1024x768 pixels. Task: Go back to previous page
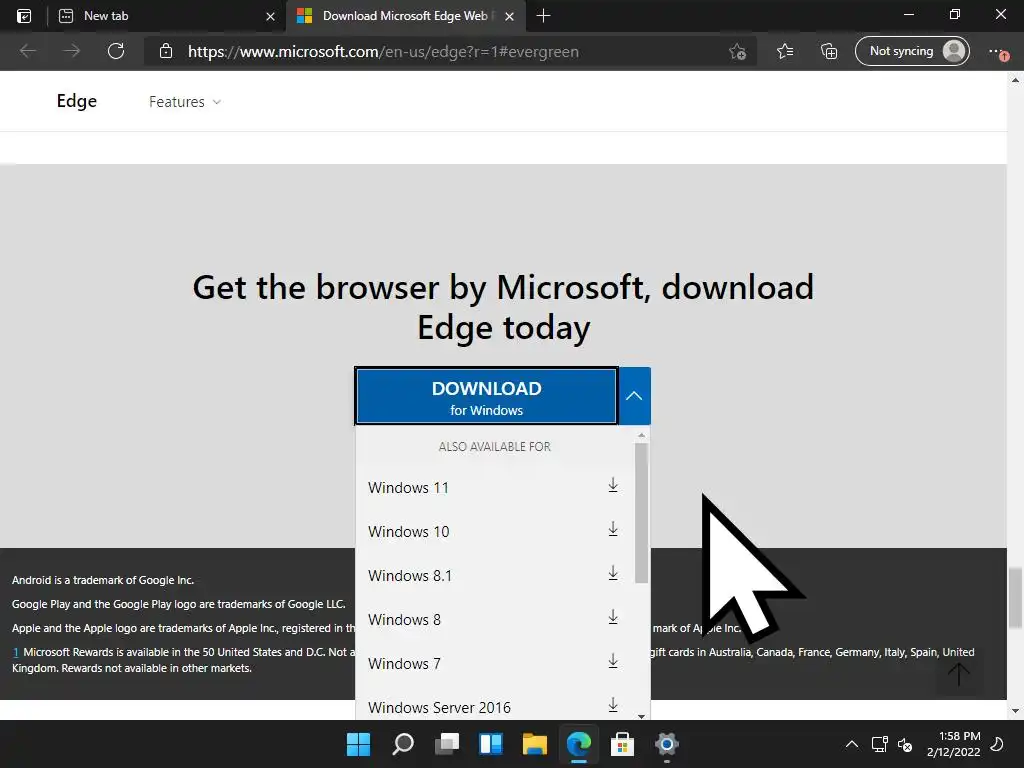click(x=27, y=51)
